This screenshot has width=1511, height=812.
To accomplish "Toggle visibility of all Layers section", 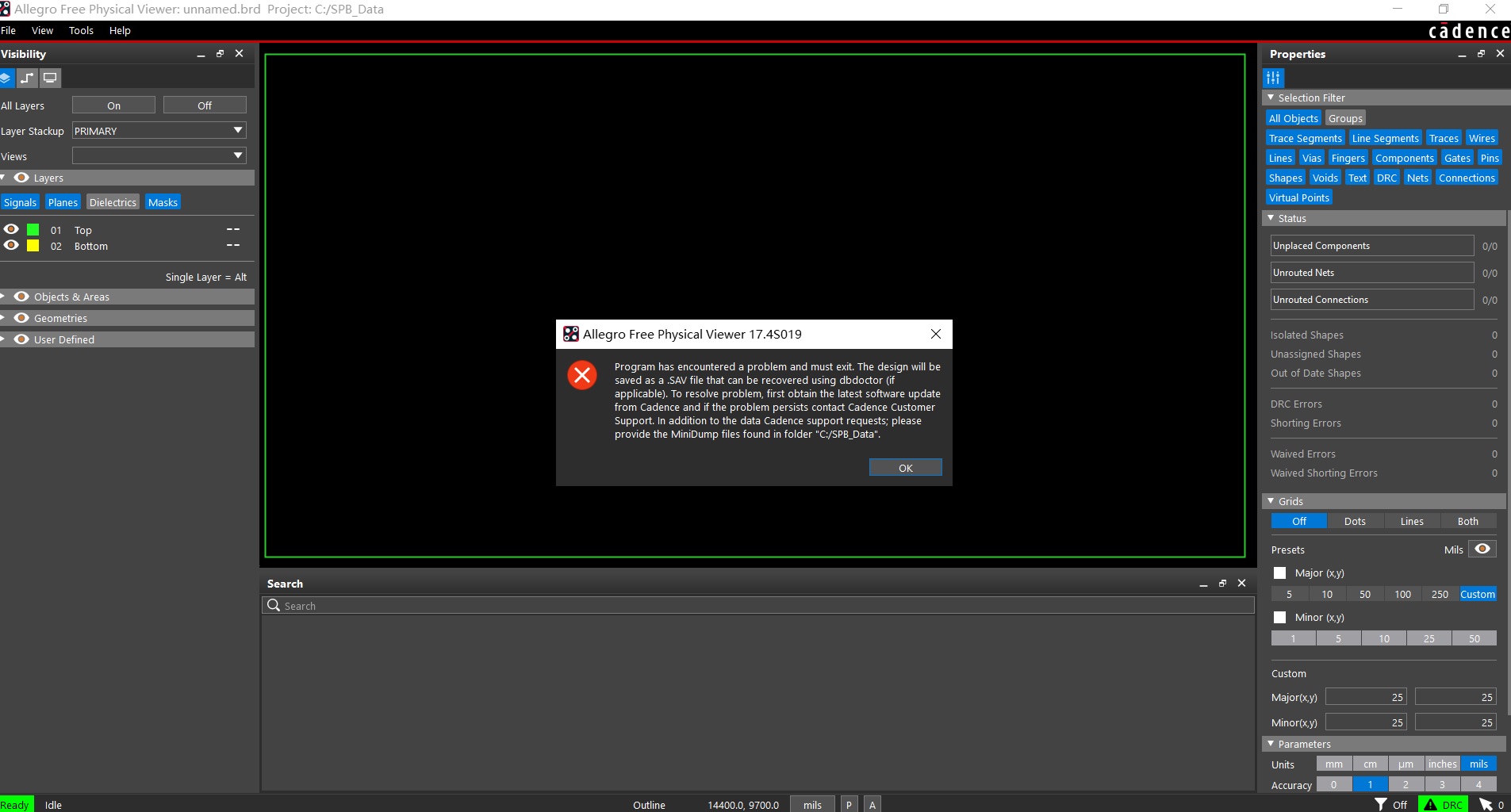I will coord(21,178).
